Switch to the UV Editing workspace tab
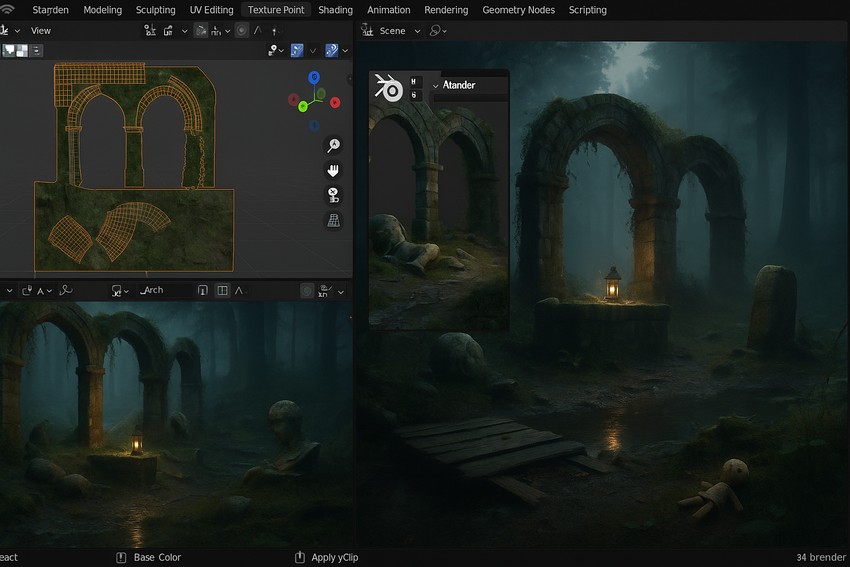Viewport: 850px width, 567px height. point(211,10)
